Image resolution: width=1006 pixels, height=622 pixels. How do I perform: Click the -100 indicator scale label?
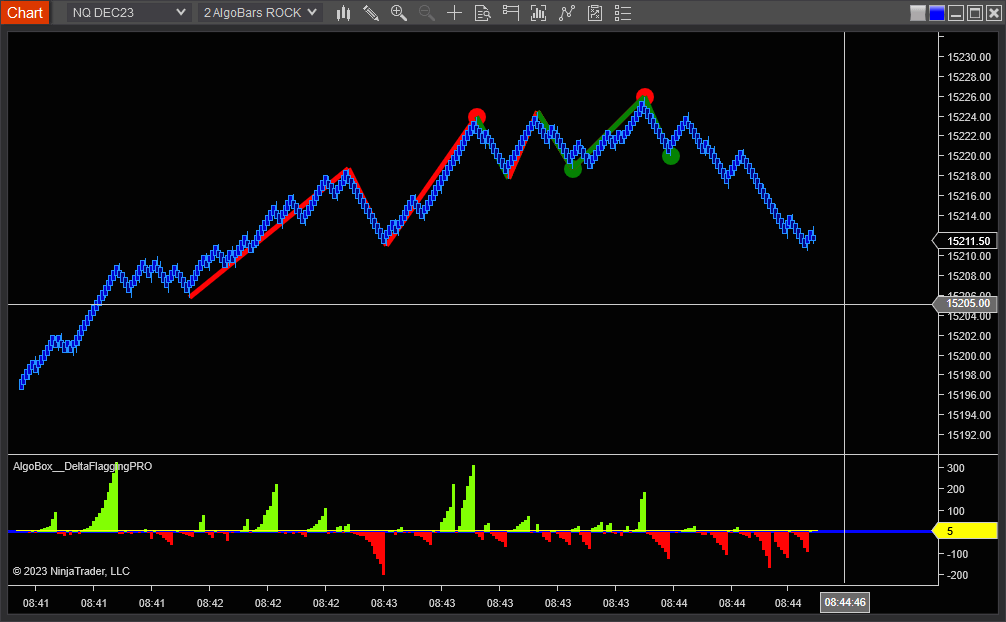(x=957, y=554)
